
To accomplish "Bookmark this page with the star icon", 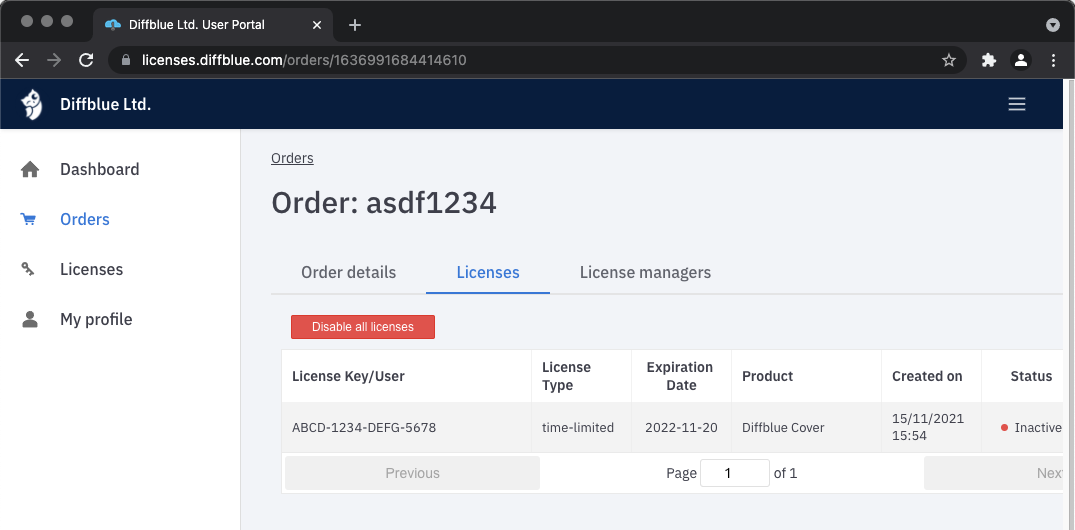I will [949, 60].
